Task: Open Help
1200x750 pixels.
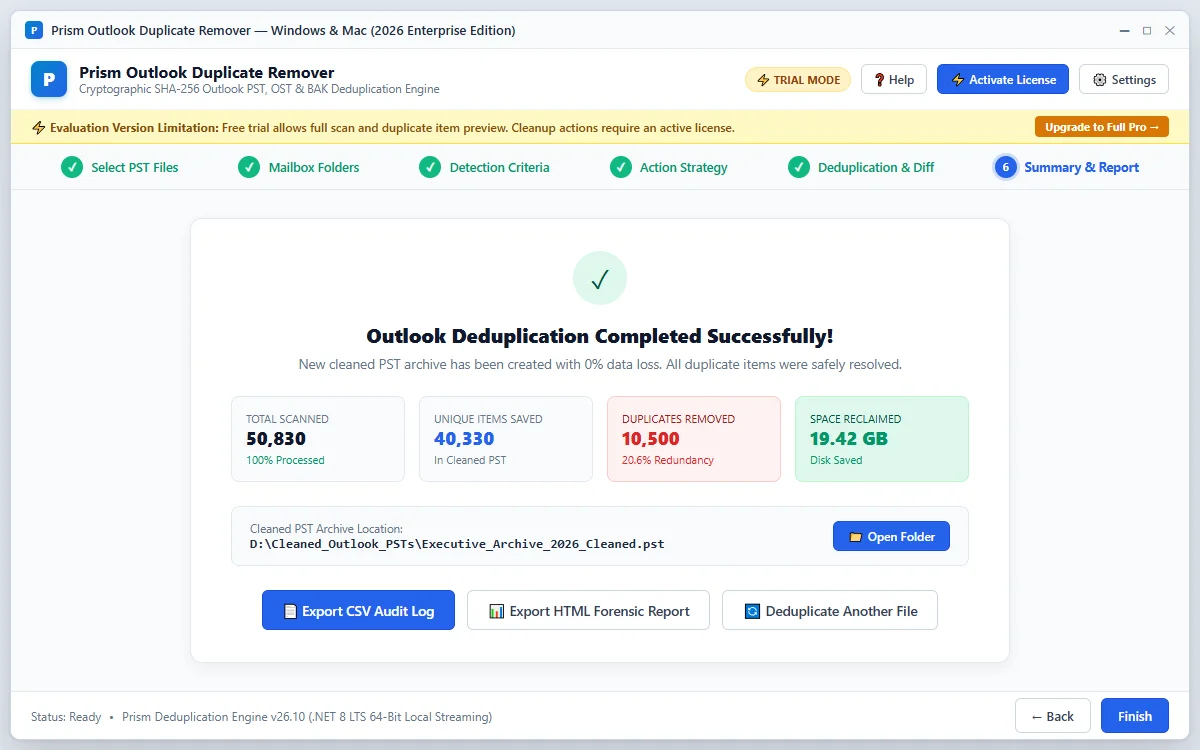Action: [x=894, y=80]
